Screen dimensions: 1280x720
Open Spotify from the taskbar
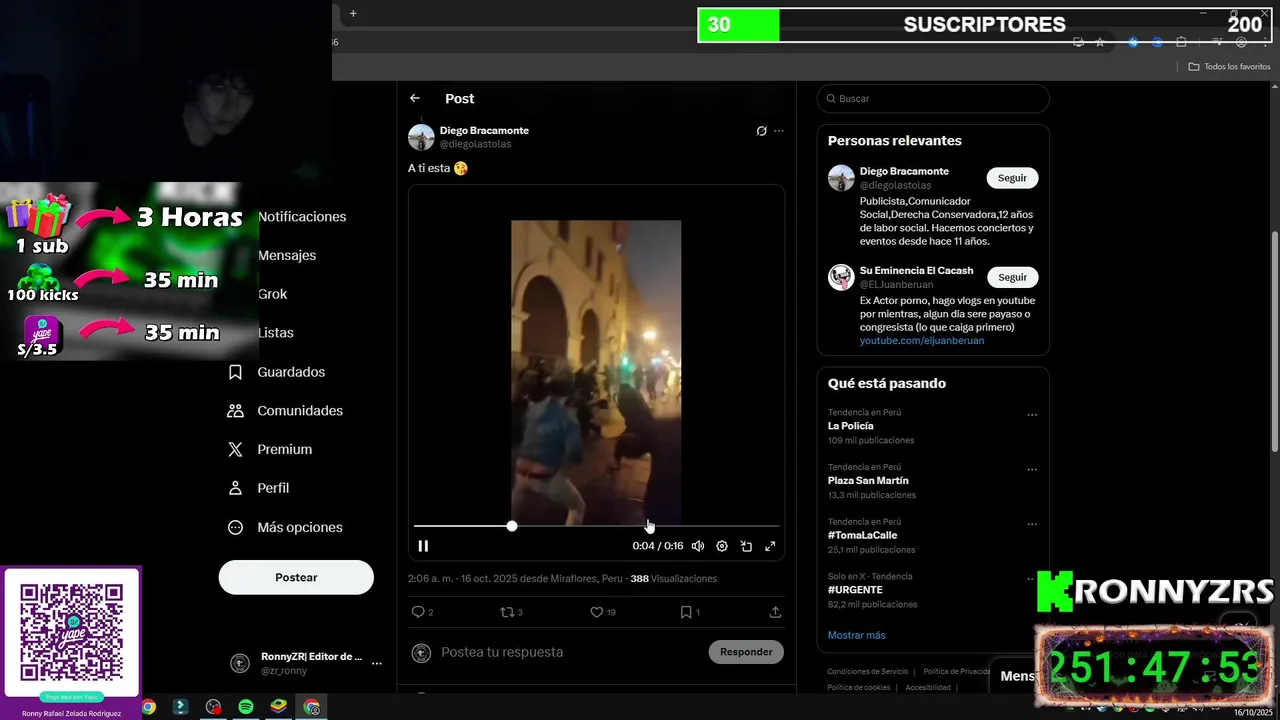(x=246, y=707)
